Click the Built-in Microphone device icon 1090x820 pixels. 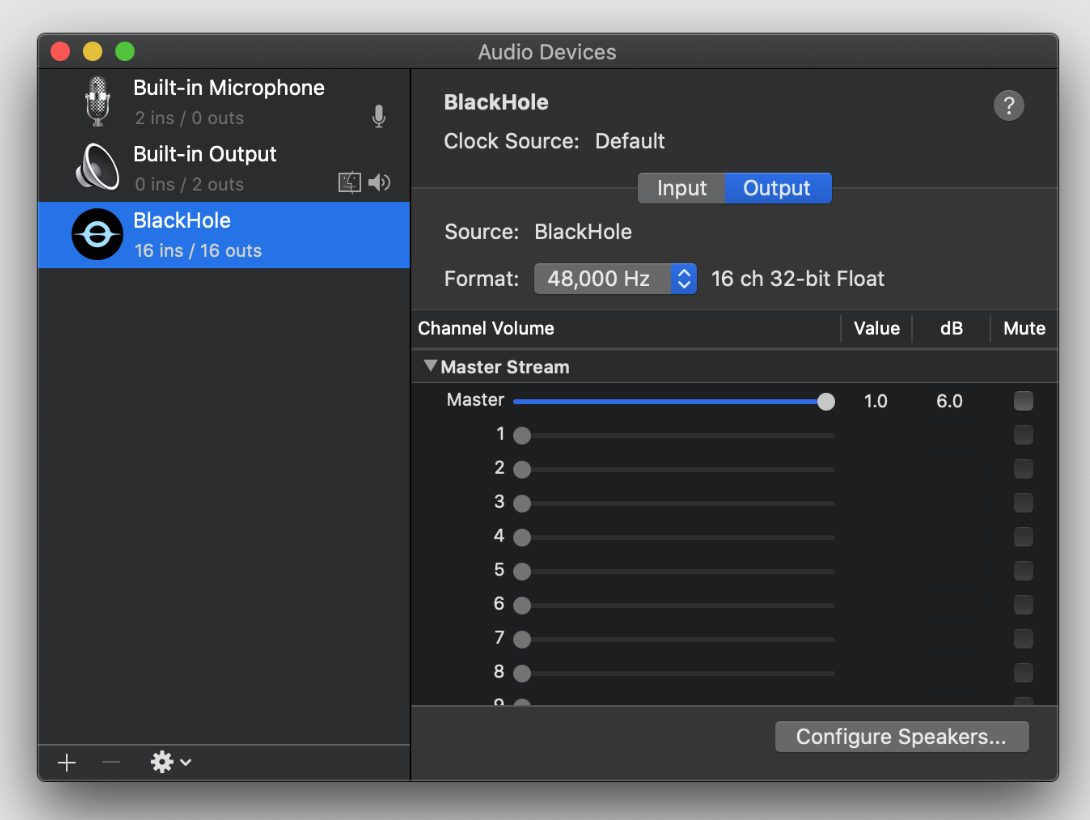97,101
